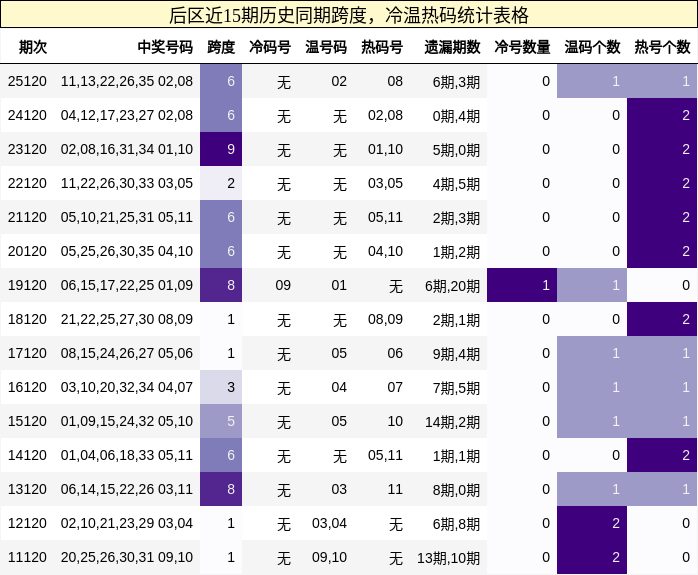Click cold count 1 in row 19120
The image size is (698, 575).
(522, 285)
